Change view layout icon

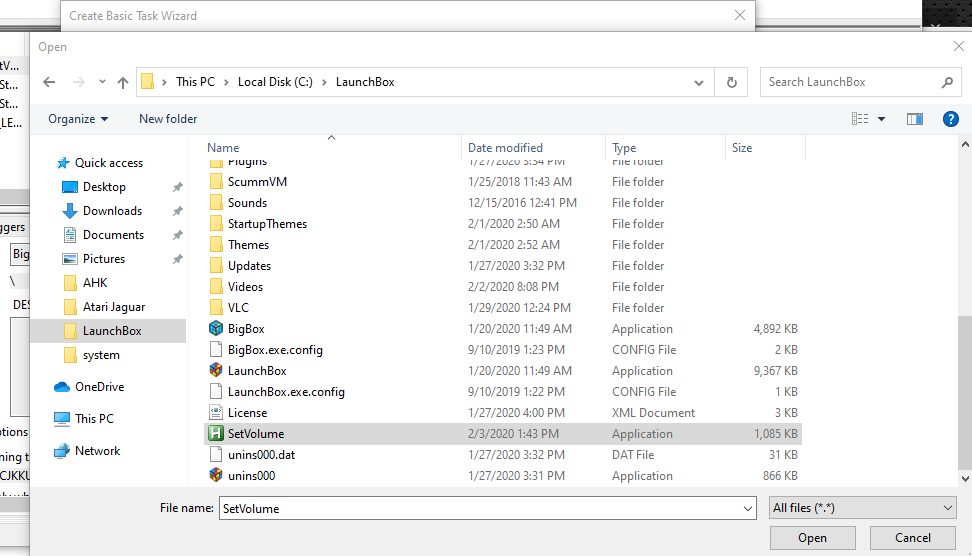pyautogui.click(x=860, y=119)
